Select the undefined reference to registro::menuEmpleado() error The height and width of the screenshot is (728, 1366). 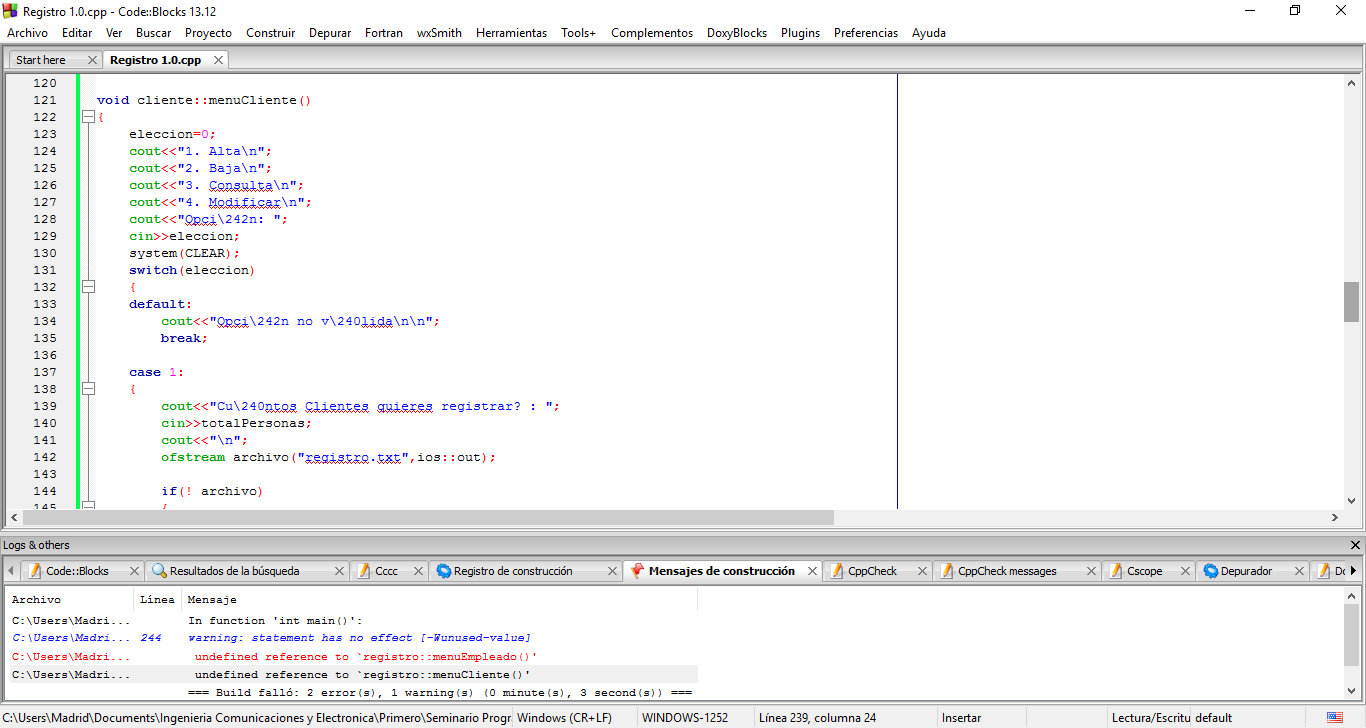tap(352, 657)
